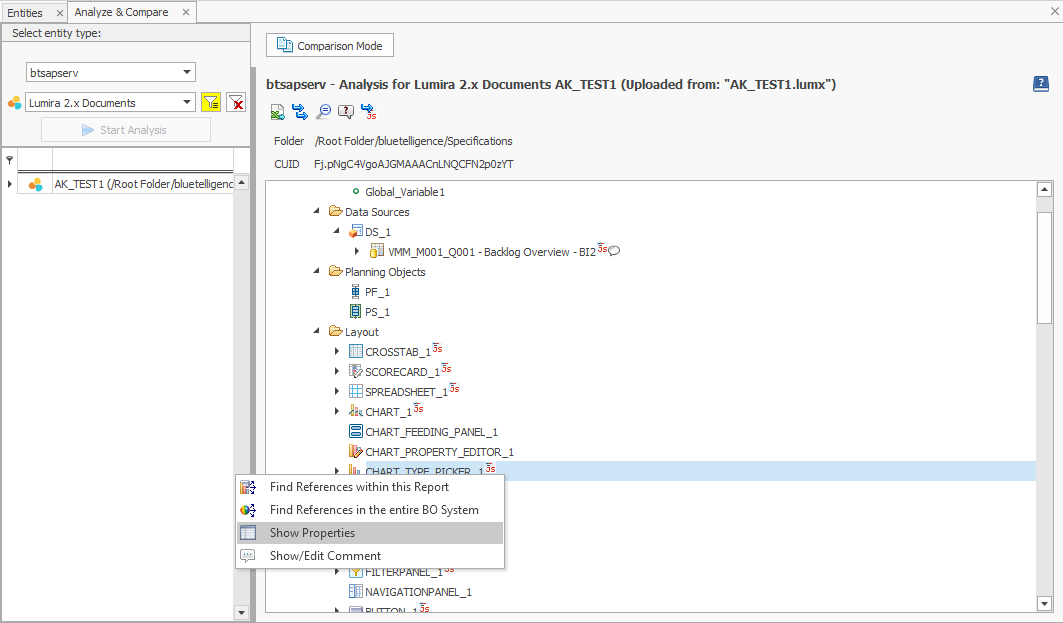This screenshot has height=623, width=1063.
Task: Open the search magnifier toolbar icon
Action: click(322, 111)
